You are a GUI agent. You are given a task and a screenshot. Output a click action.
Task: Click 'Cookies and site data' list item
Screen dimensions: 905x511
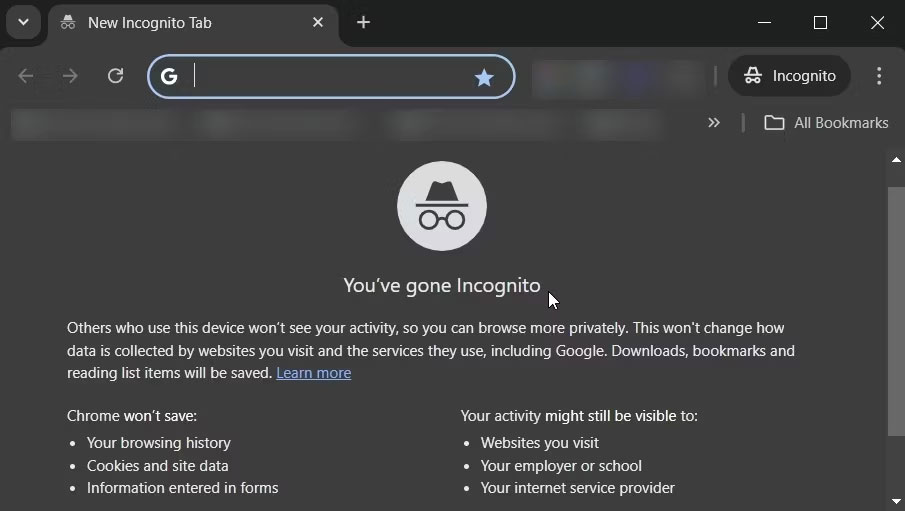[x=158, y=465]
